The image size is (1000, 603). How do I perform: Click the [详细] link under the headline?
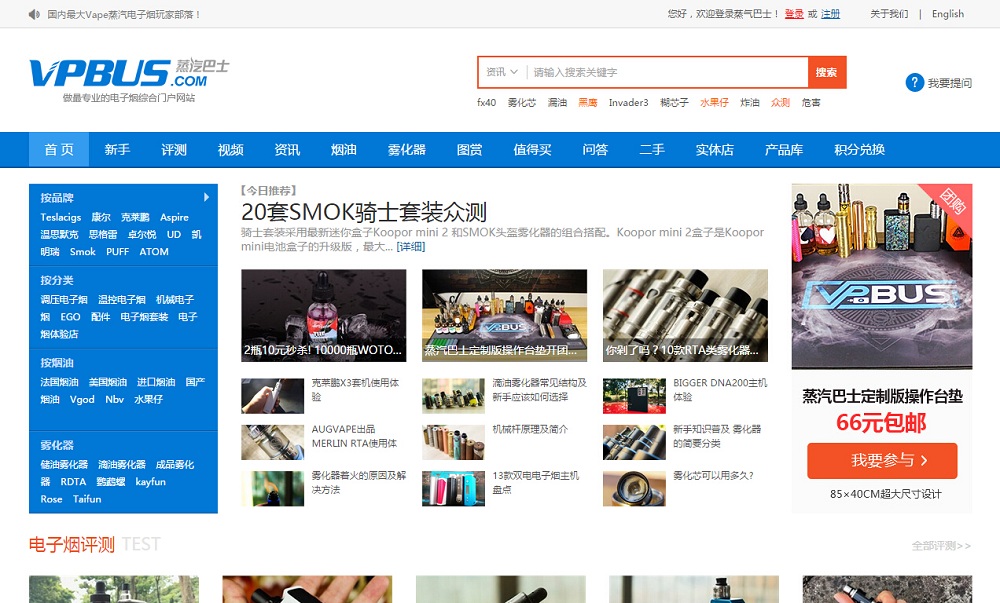point(411,247)
